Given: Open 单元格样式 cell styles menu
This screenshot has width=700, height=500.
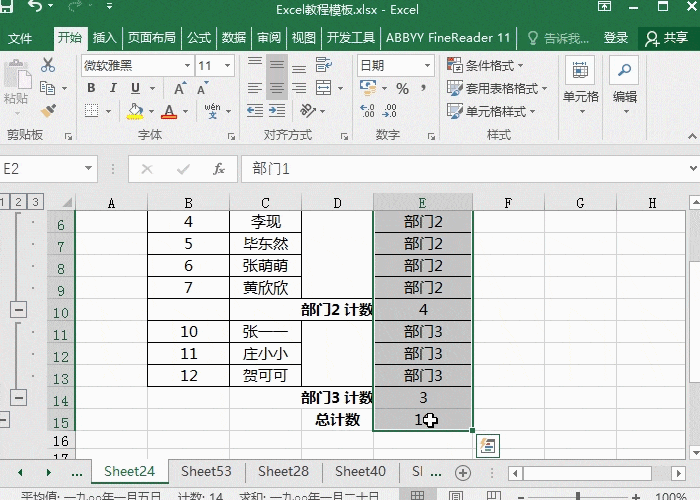Looking at the screenshot, I should click(x=491, y=111).
